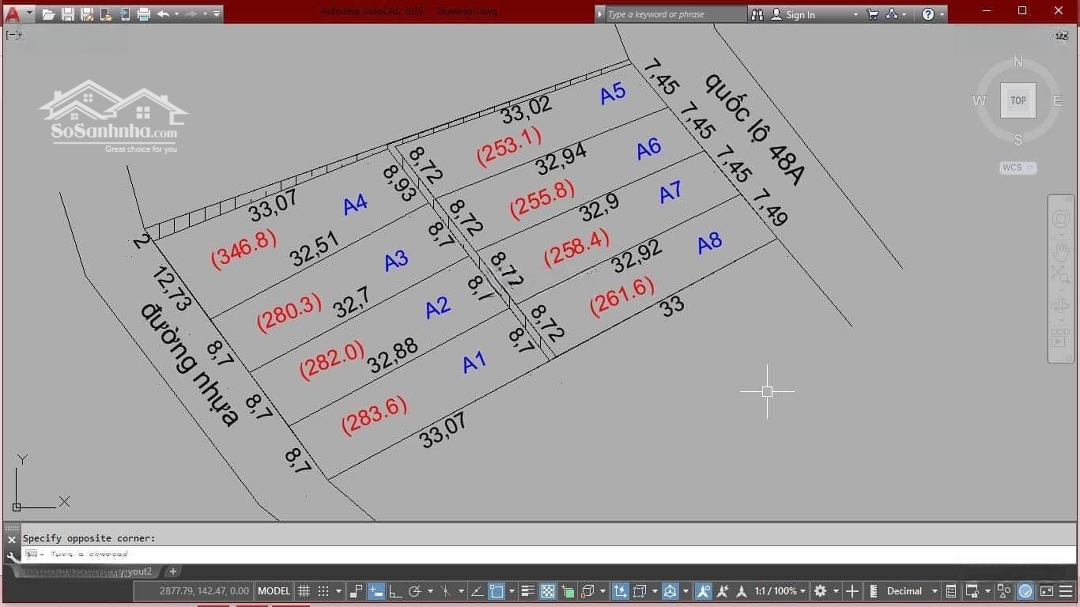The height and width of the screenshot is (607, 1080).
Task: Expand the Quick Access toolbar customize dropdown
Action: 216,14
